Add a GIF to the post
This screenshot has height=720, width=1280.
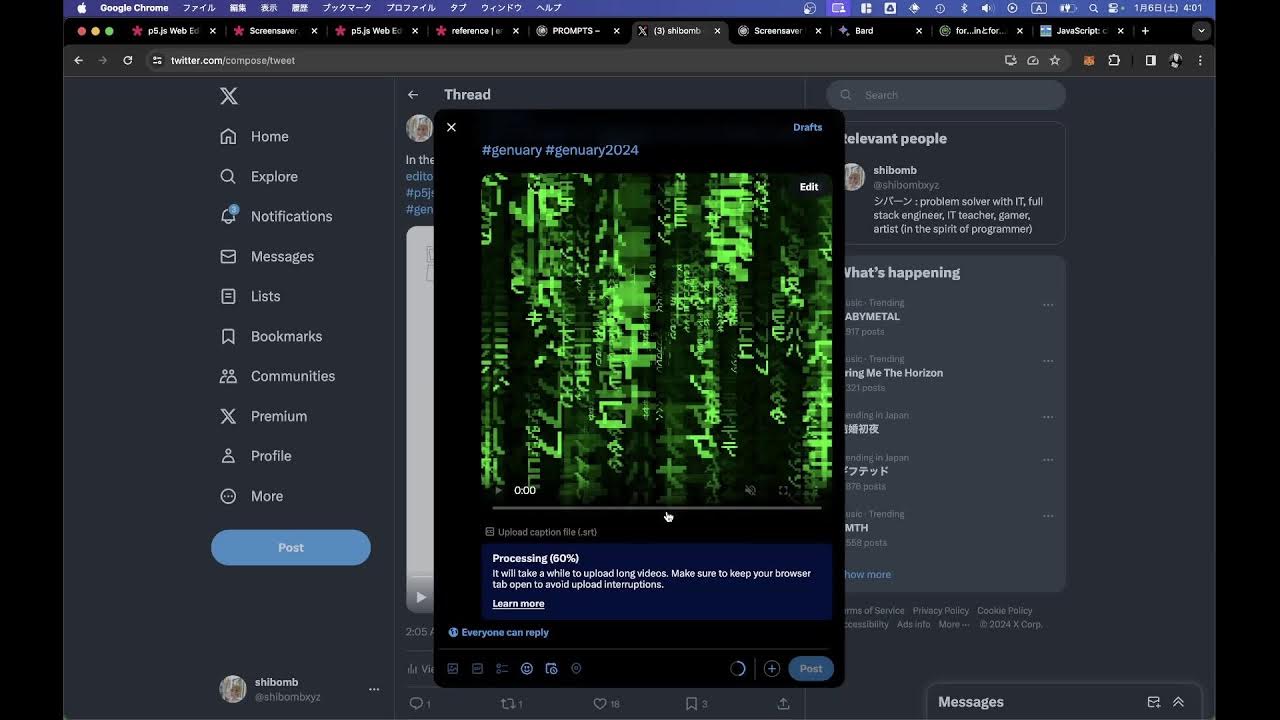point(477,669)
